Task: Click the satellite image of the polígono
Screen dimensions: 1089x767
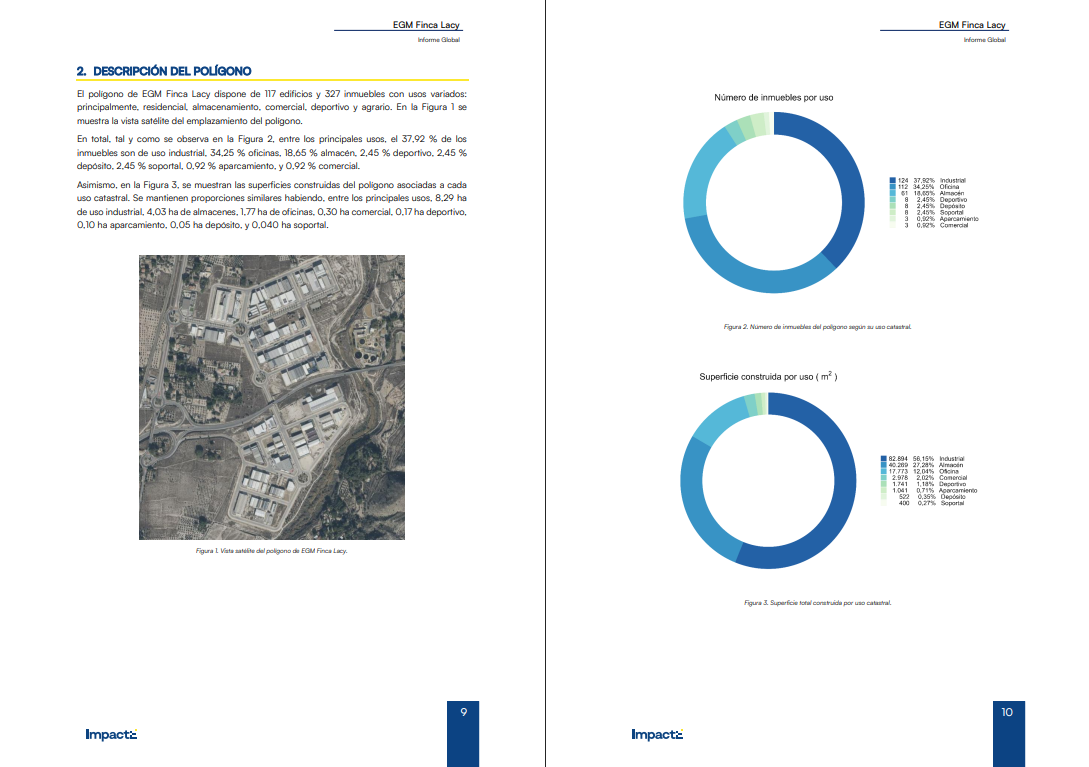Action: 271,397
